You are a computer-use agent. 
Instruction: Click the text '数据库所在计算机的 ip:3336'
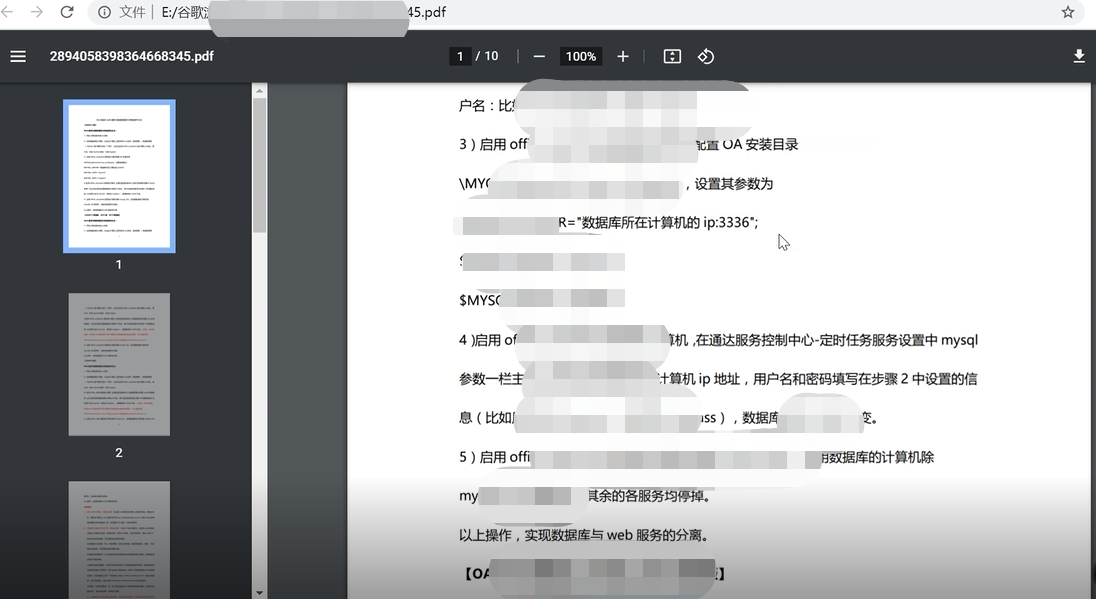coord(667,222)
